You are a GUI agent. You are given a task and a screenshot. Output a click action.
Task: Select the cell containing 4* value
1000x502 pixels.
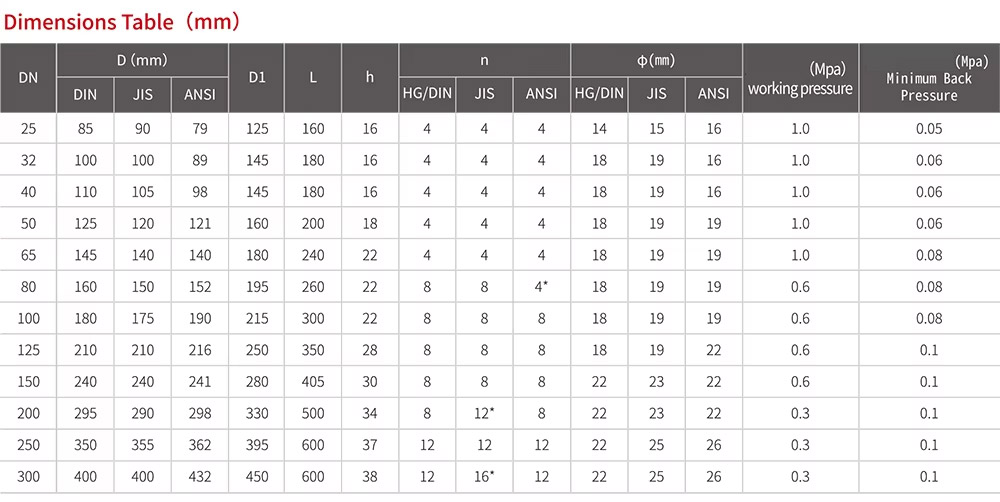[x=542, y=287]
